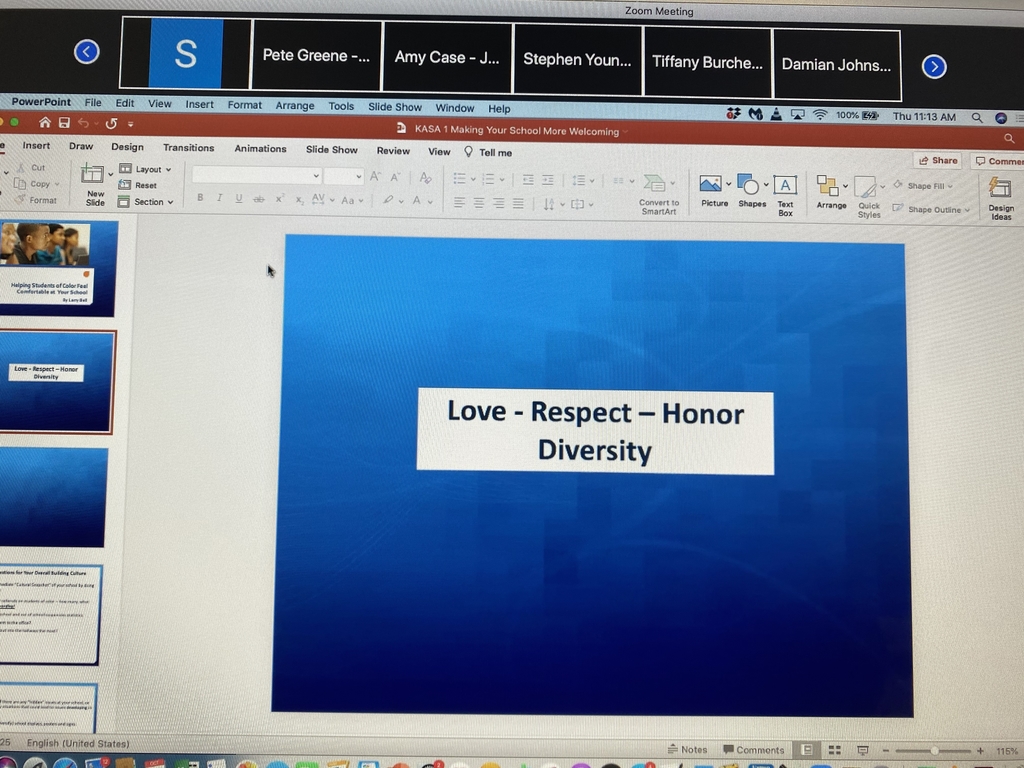This screenshot has width=1024, height=768.
Task: Click the Tell me search box
Action: click(x=488, y=152)
